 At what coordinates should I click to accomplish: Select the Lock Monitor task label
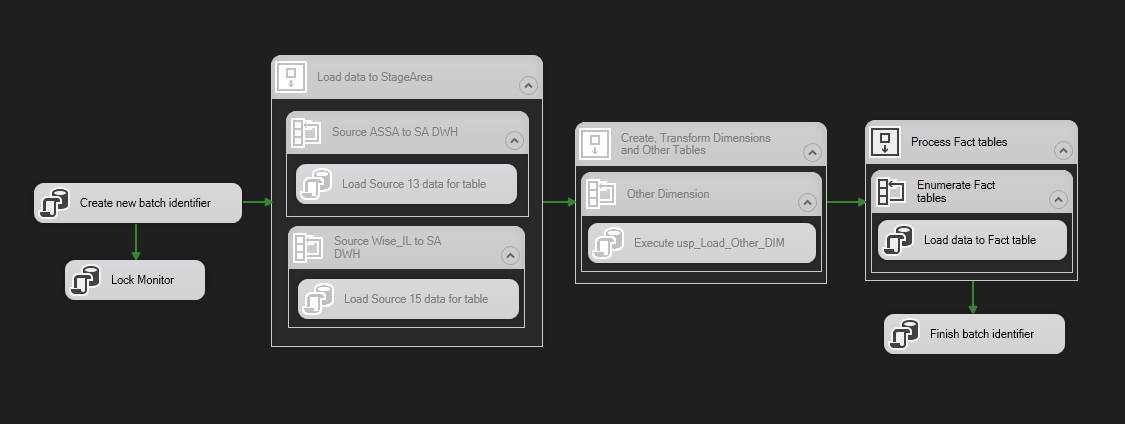coord(142,280)
